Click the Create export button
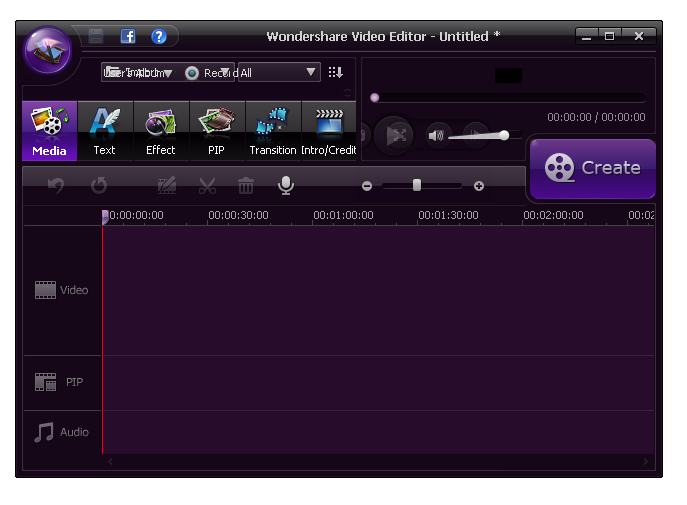 (593, 169)
